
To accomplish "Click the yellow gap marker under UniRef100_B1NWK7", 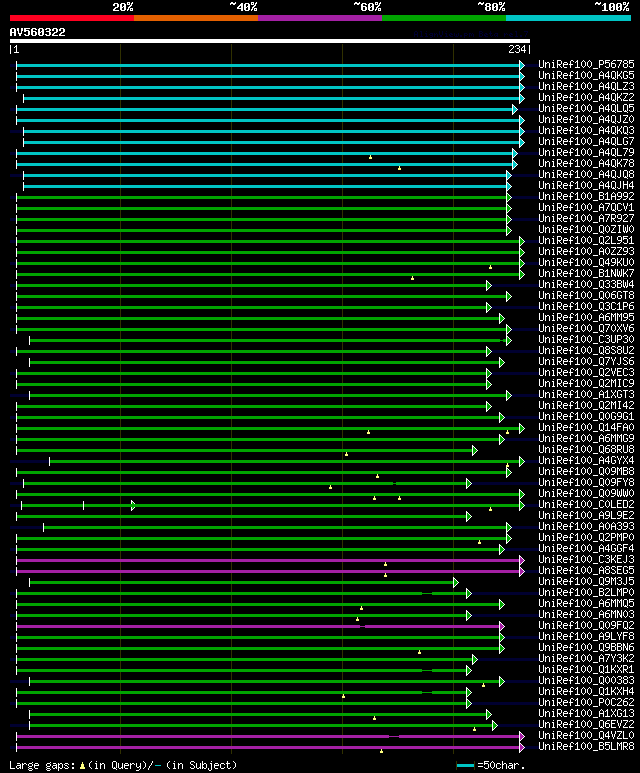I will [x=413, y=279].
